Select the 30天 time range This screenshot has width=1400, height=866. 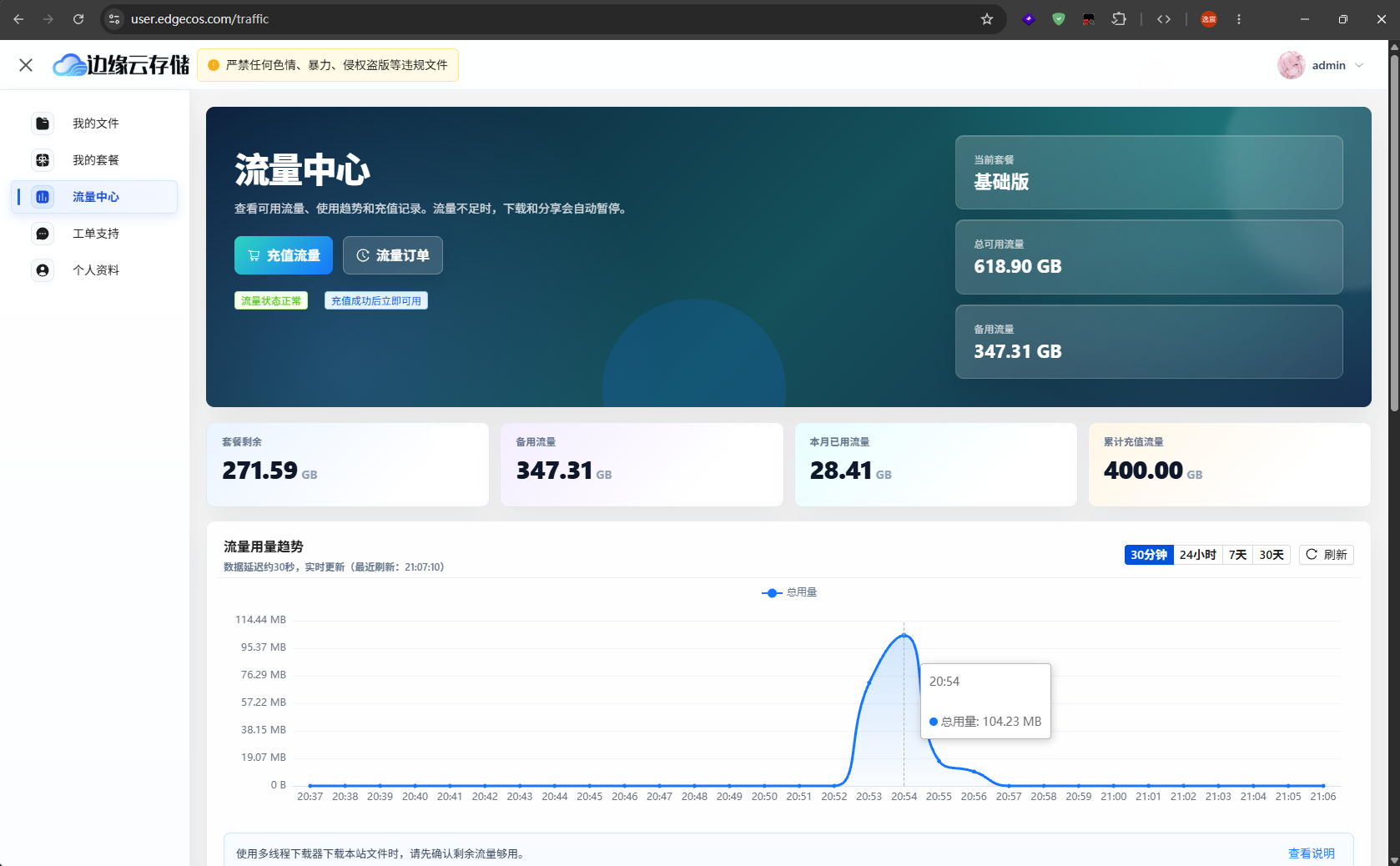1272,555
